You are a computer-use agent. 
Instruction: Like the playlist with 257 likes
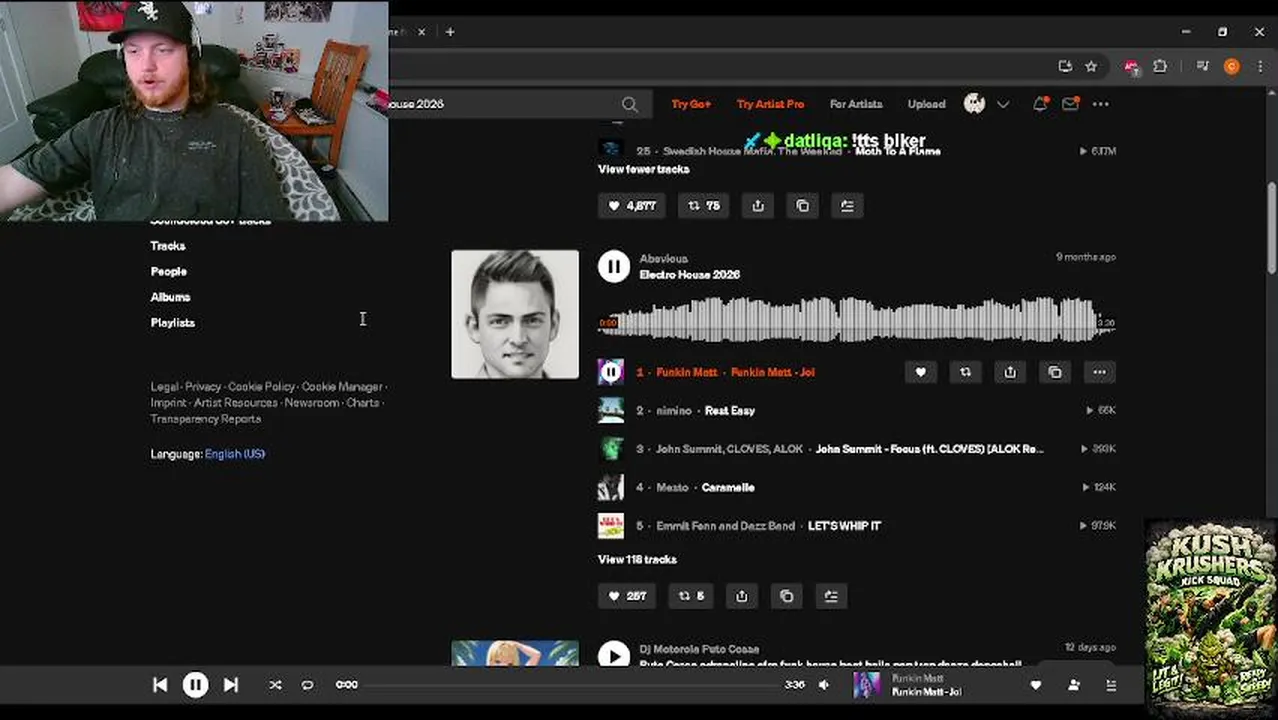tap(627, 596)
